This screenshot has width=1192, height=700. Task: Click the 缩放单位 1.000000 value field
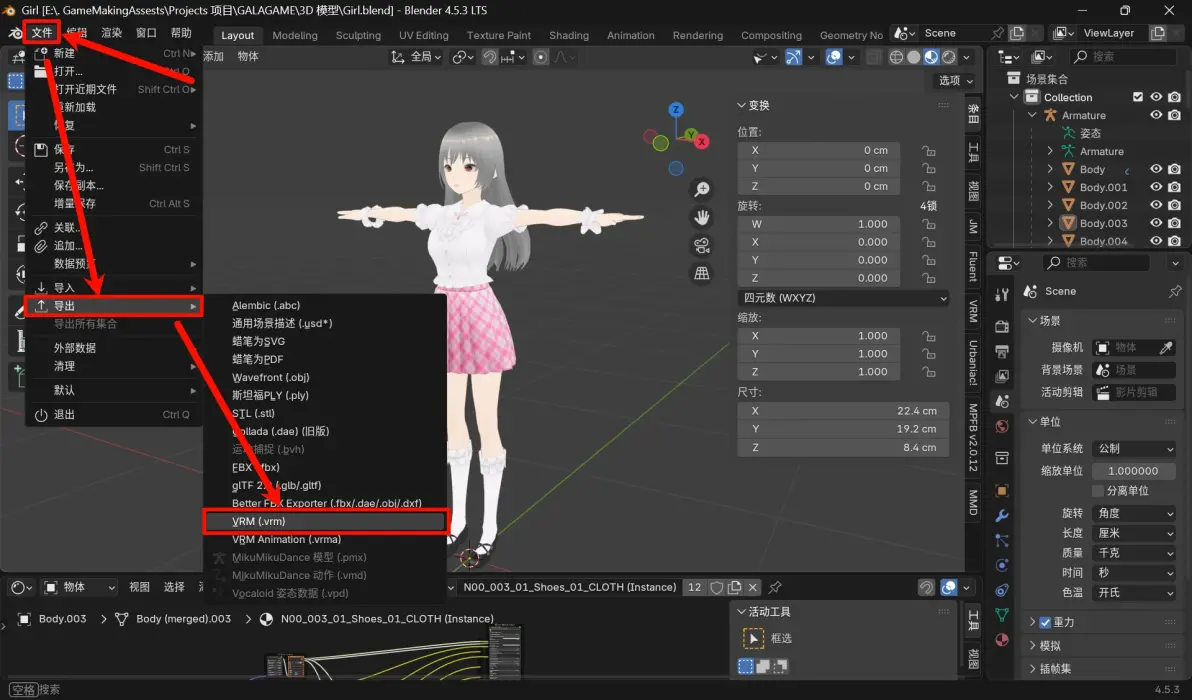(x=1133, y=470)
